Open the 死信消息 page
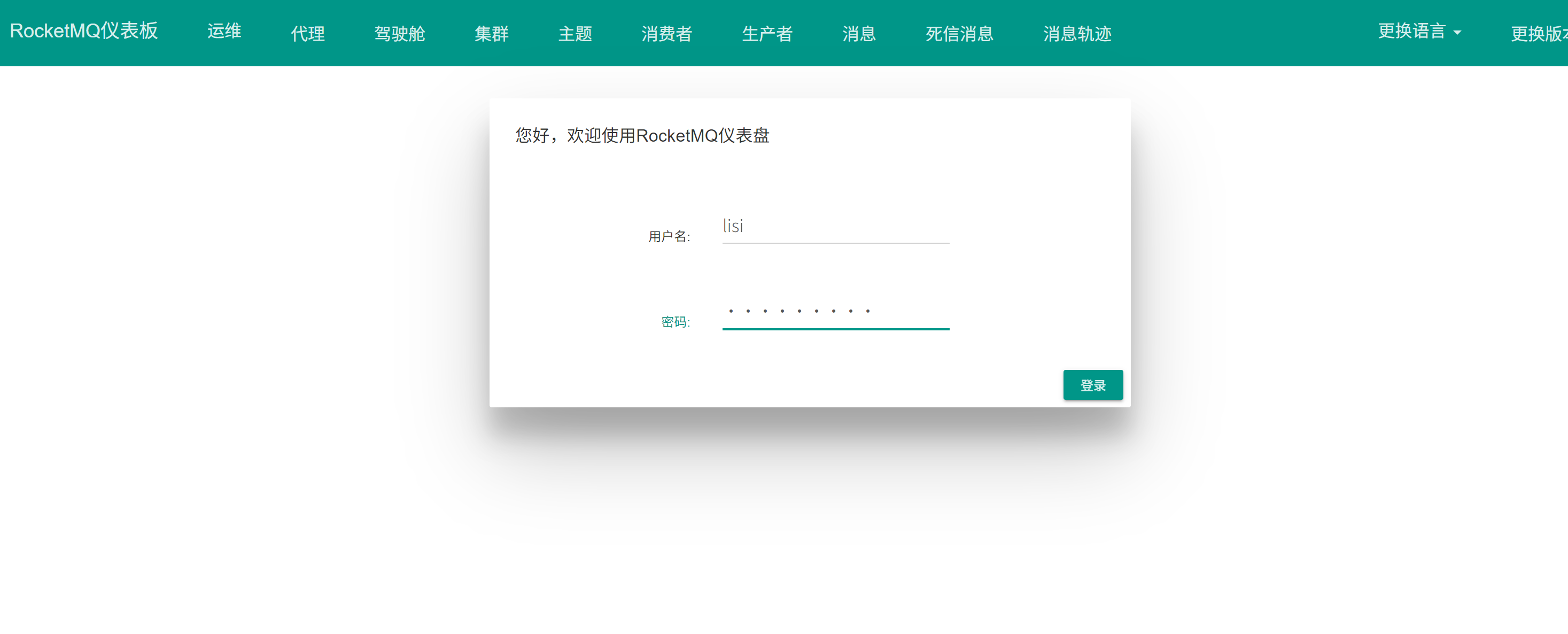Image resolution: width=1568 pixels, height=634 pixels. tap(959, 34)
